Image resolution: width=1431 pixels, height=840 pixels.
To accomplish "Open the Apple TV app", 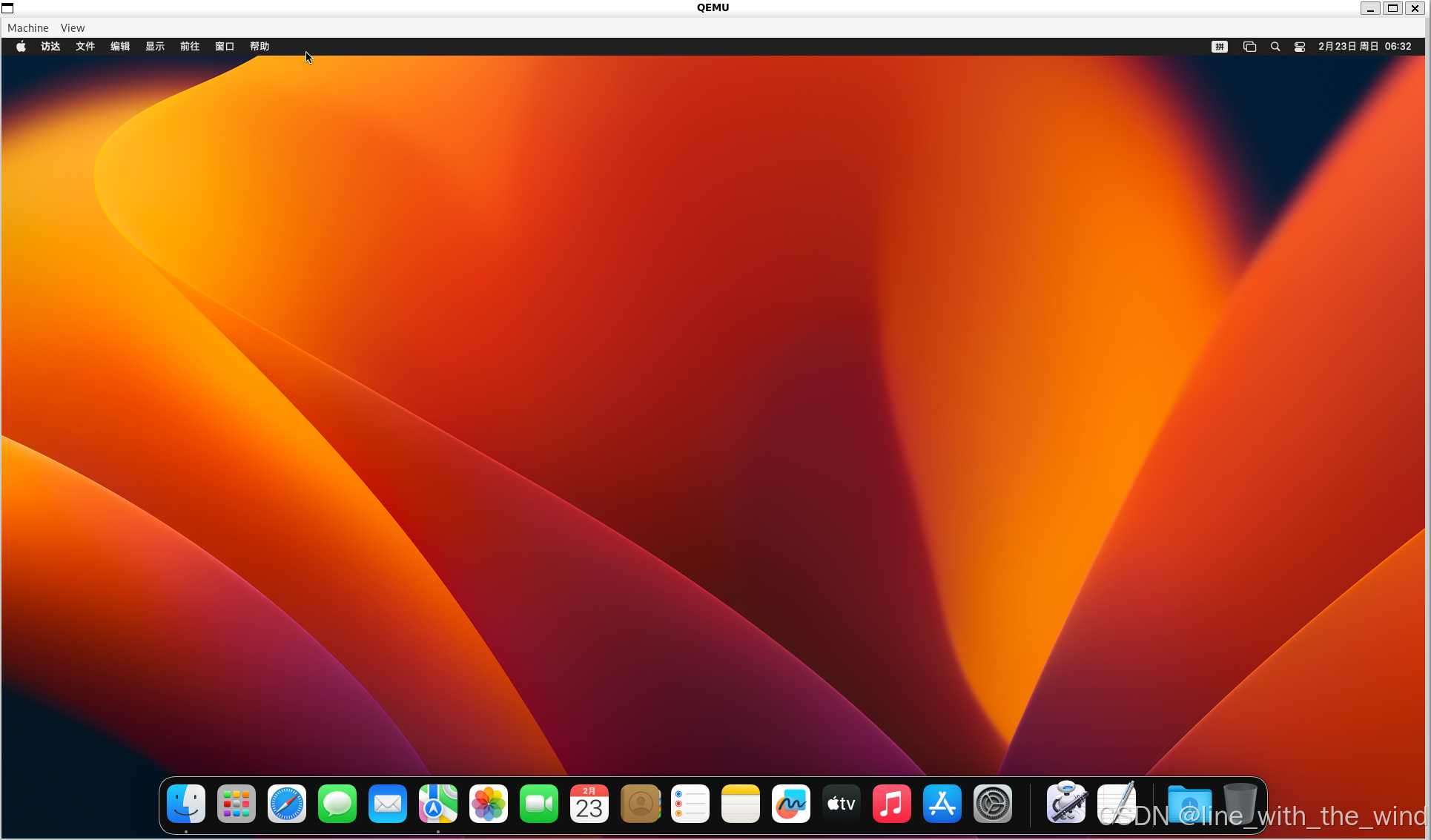I will pyautogui.click(x=842, y=804).
